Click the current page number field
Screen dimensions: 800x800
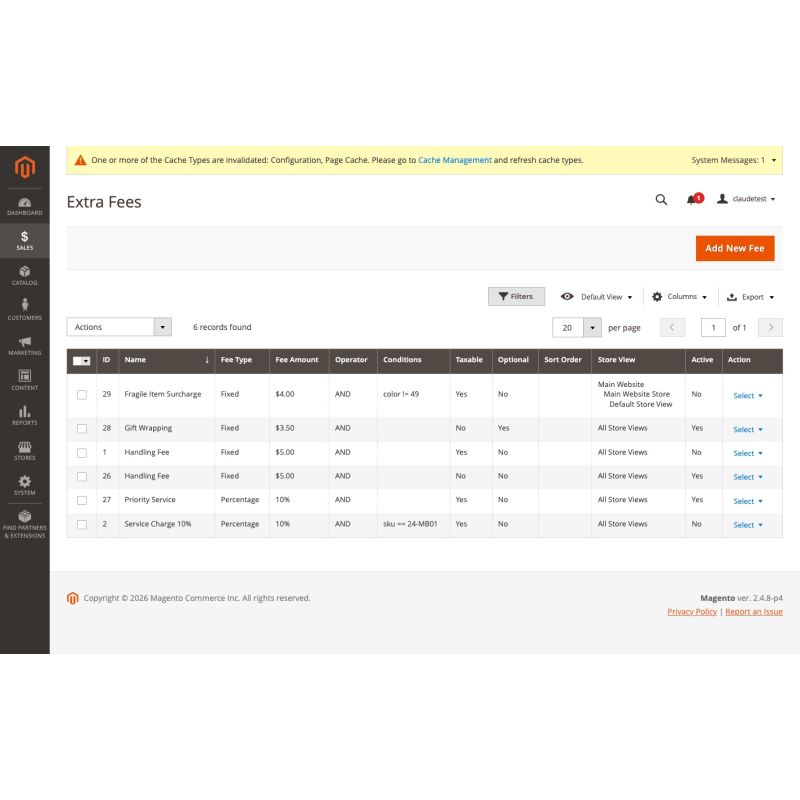click(713, 328)
